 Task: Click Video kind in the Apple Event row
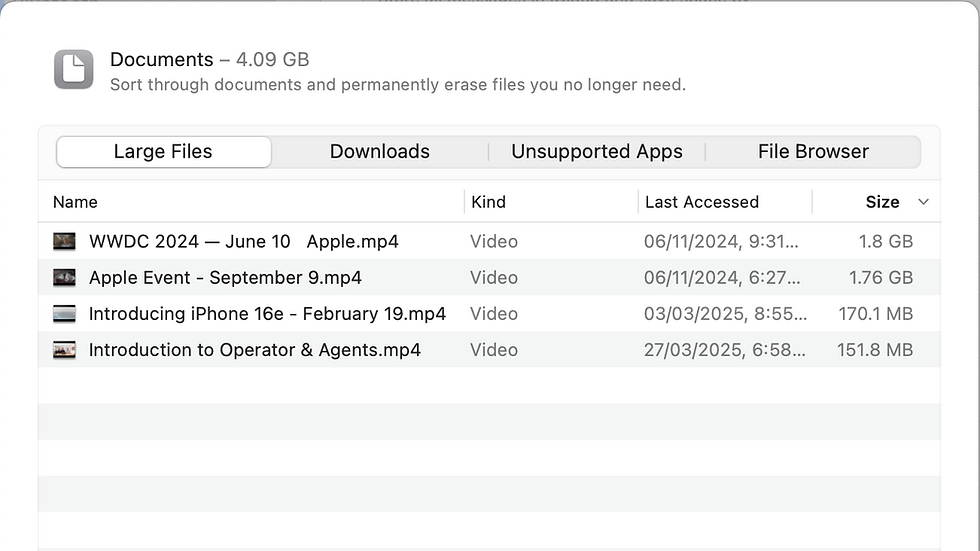(494, 278)
